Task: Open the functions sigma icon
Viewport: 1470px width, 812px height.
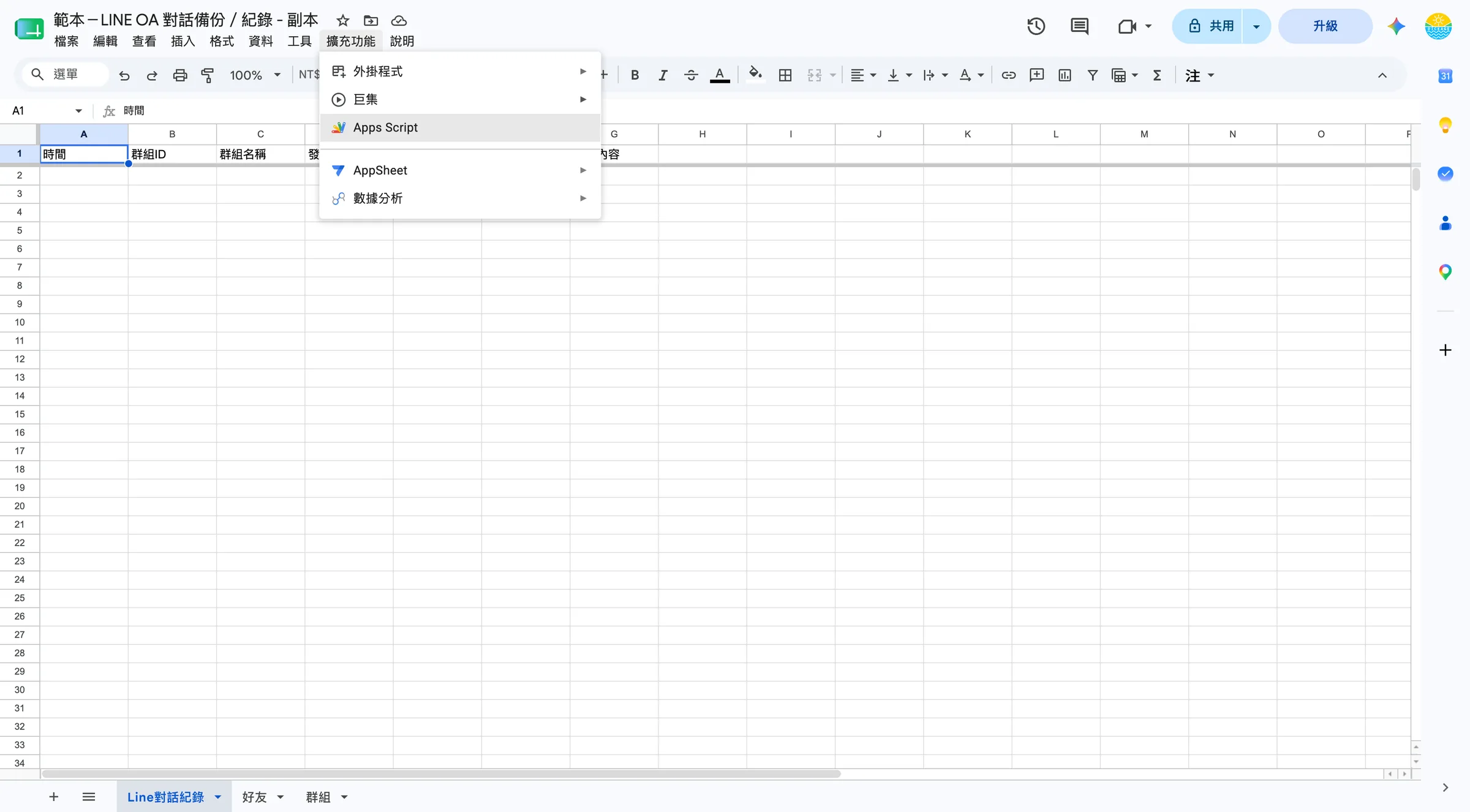Action: 1157,75
